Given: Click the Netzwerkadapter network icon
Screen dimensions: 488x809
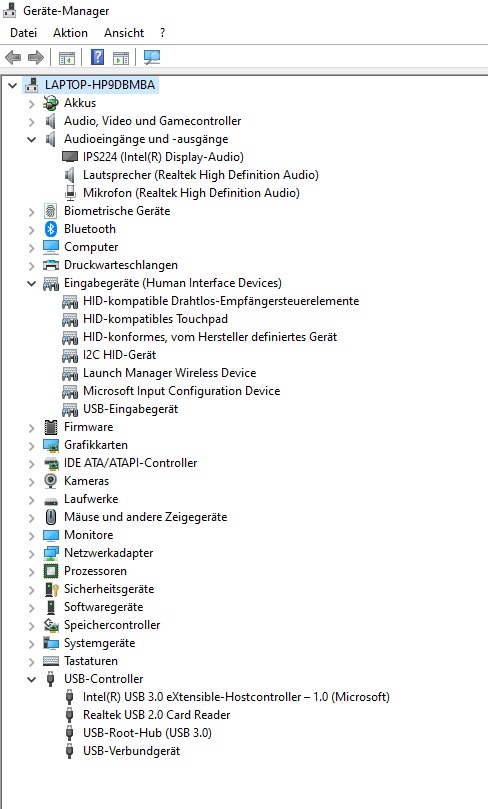Looking at the screenshot, I should pos(51,553).
